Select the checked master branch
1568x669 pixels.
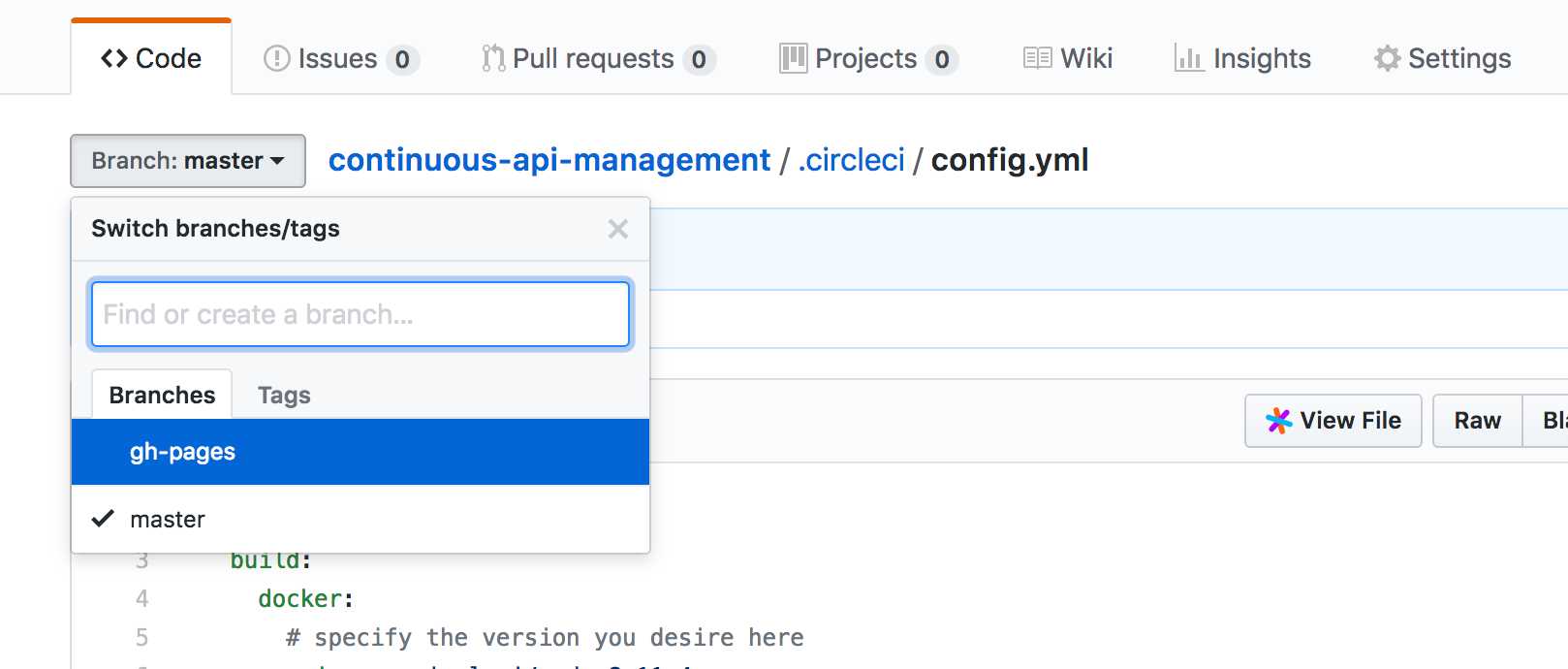[361, 520]
